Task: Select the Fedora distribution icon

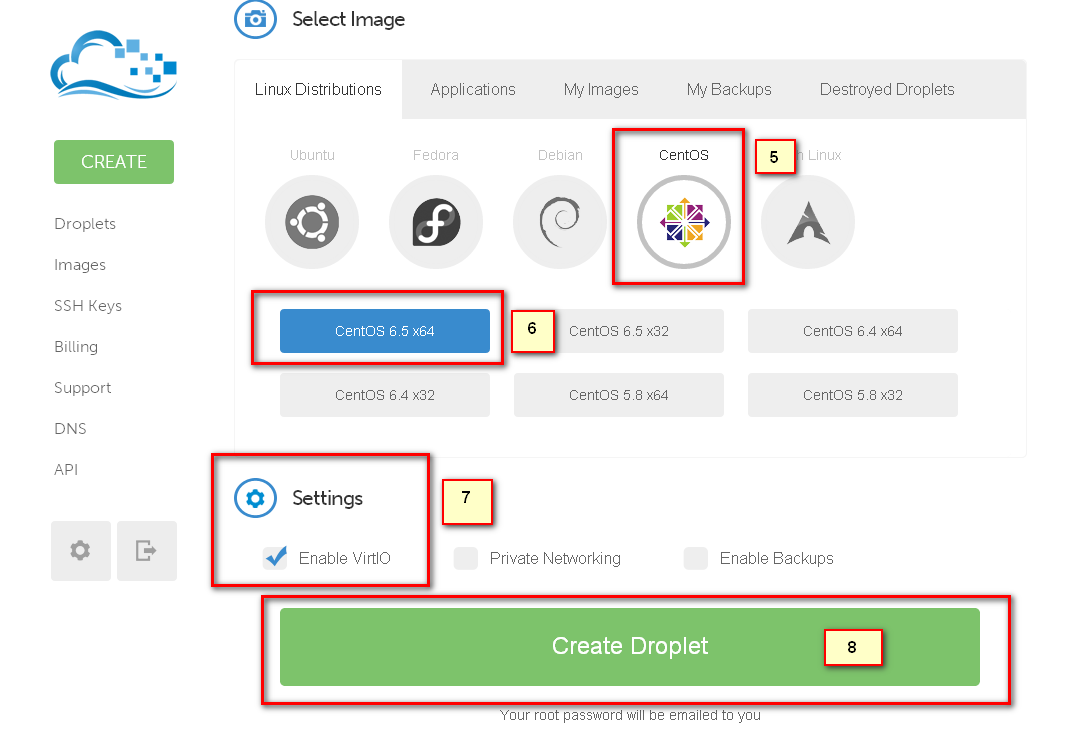Action: point(436,222)
